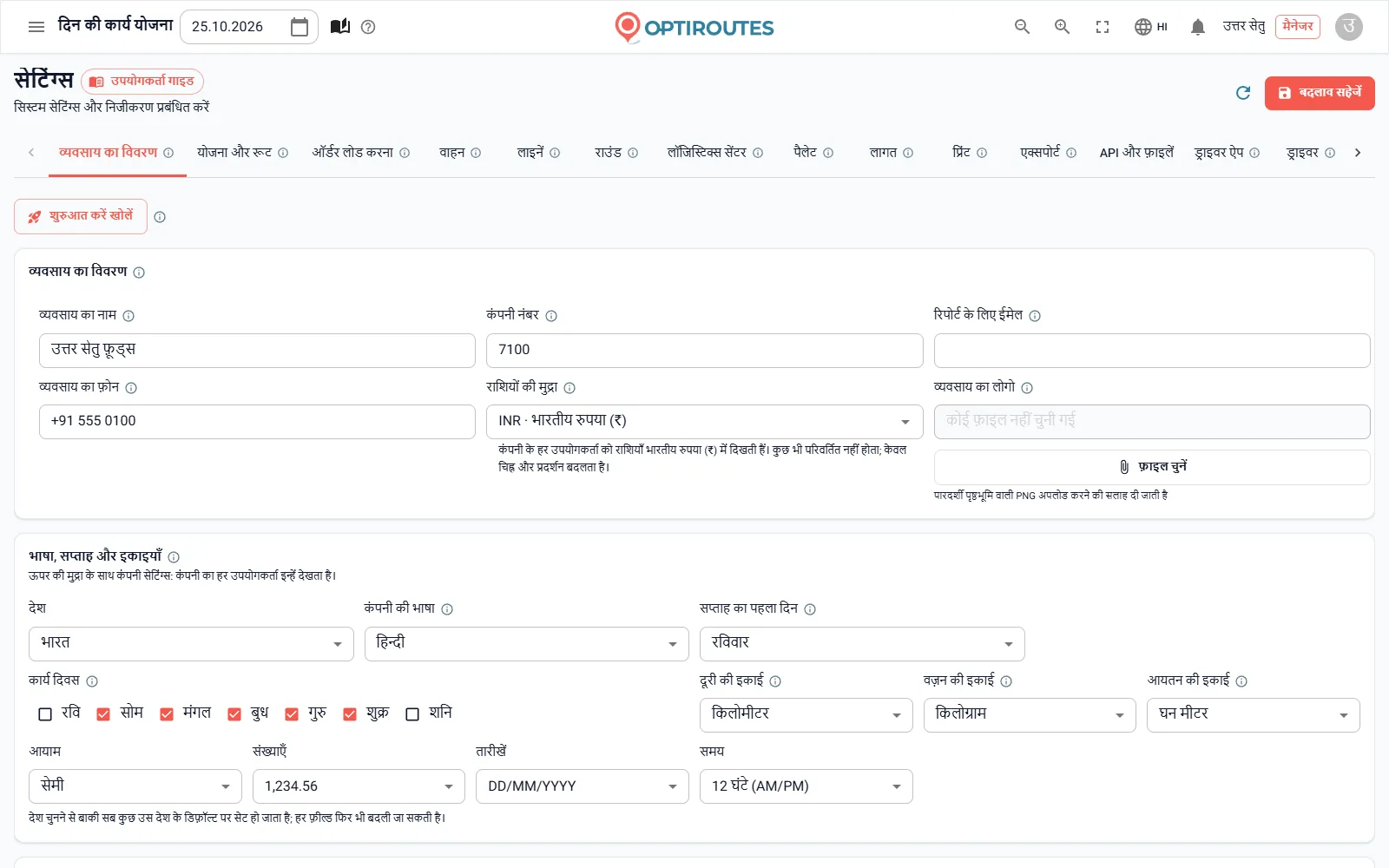Click शुरुआत करें खोलें button
The width and height of the screenshot is (1389, 868).
81,217
